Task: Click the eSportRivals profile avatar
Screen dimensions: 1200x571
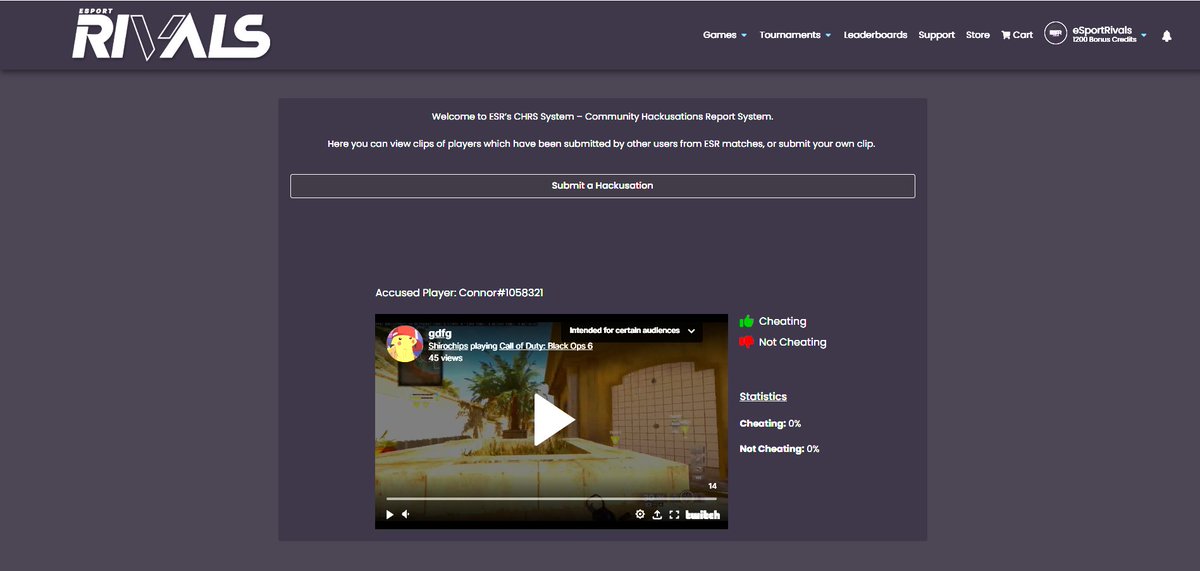Action: pyautogui.click(x=1055, y=34)
